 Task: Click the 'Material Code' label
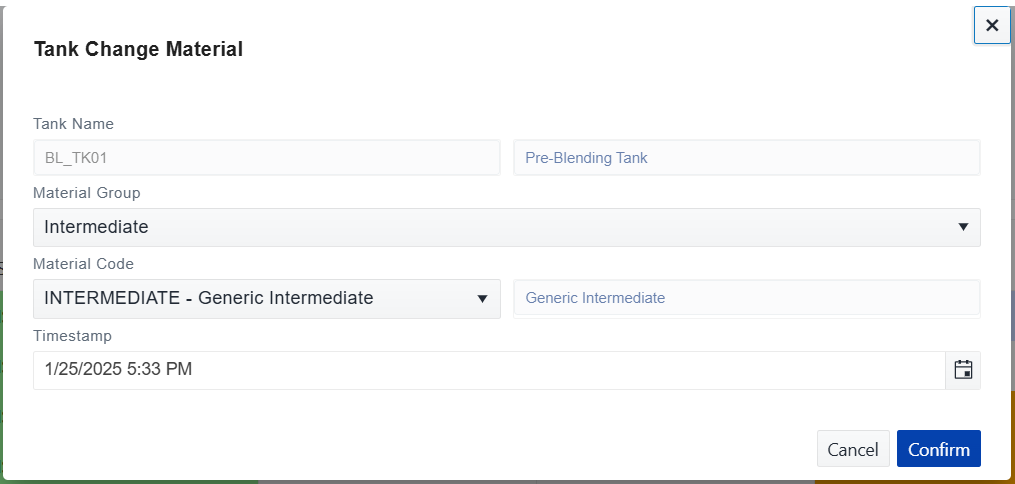coord(83,264)
